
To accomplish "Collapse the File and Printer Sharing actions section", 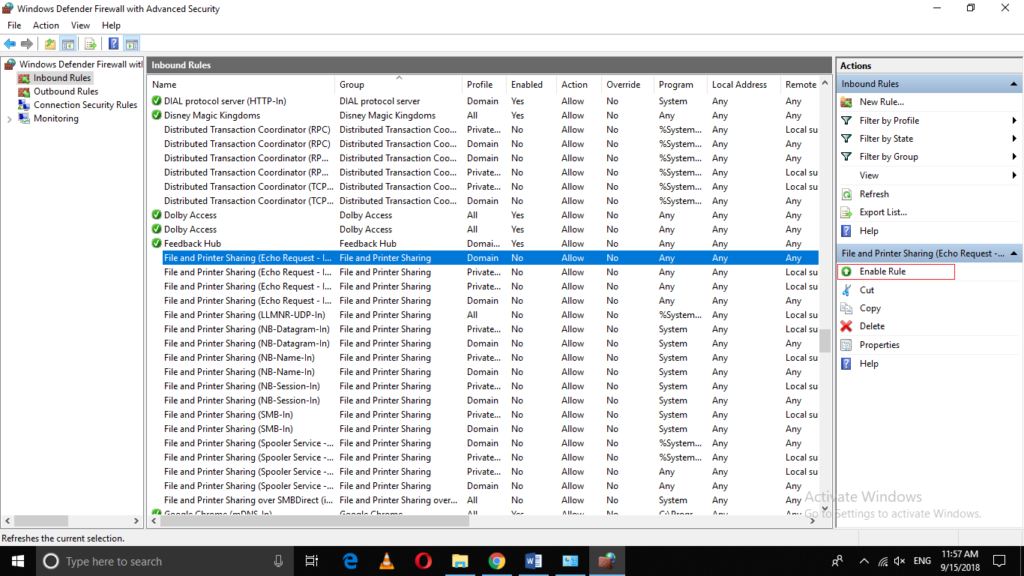I will [1014, 253].
